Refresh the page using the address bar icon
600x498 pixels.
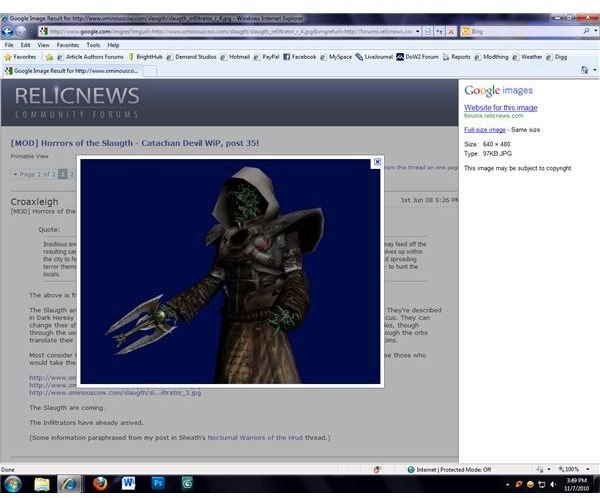(440, 31)
